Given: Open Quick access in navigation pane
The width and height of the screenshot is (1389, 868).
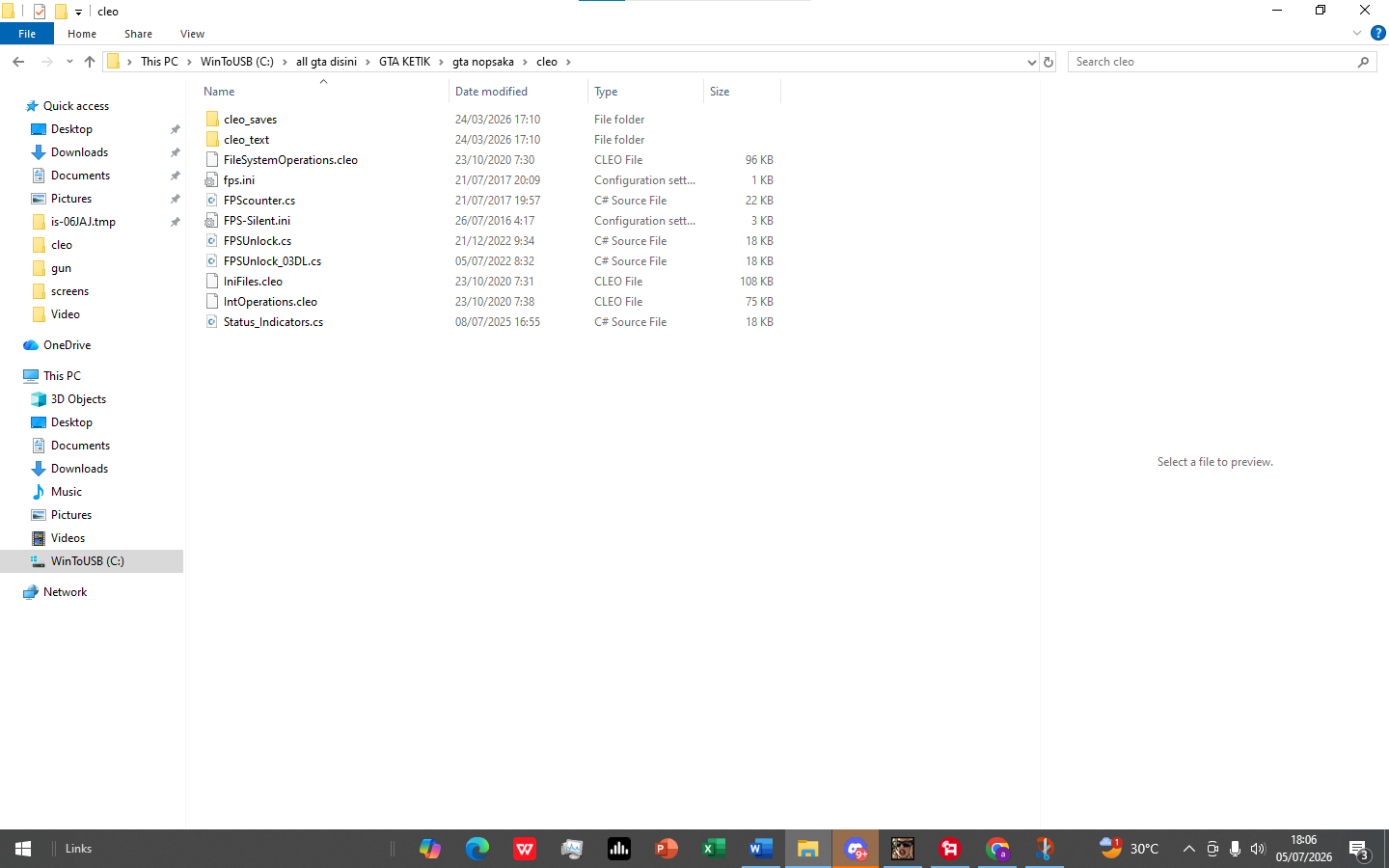Looking at the screenshot, I should [76, 106].
